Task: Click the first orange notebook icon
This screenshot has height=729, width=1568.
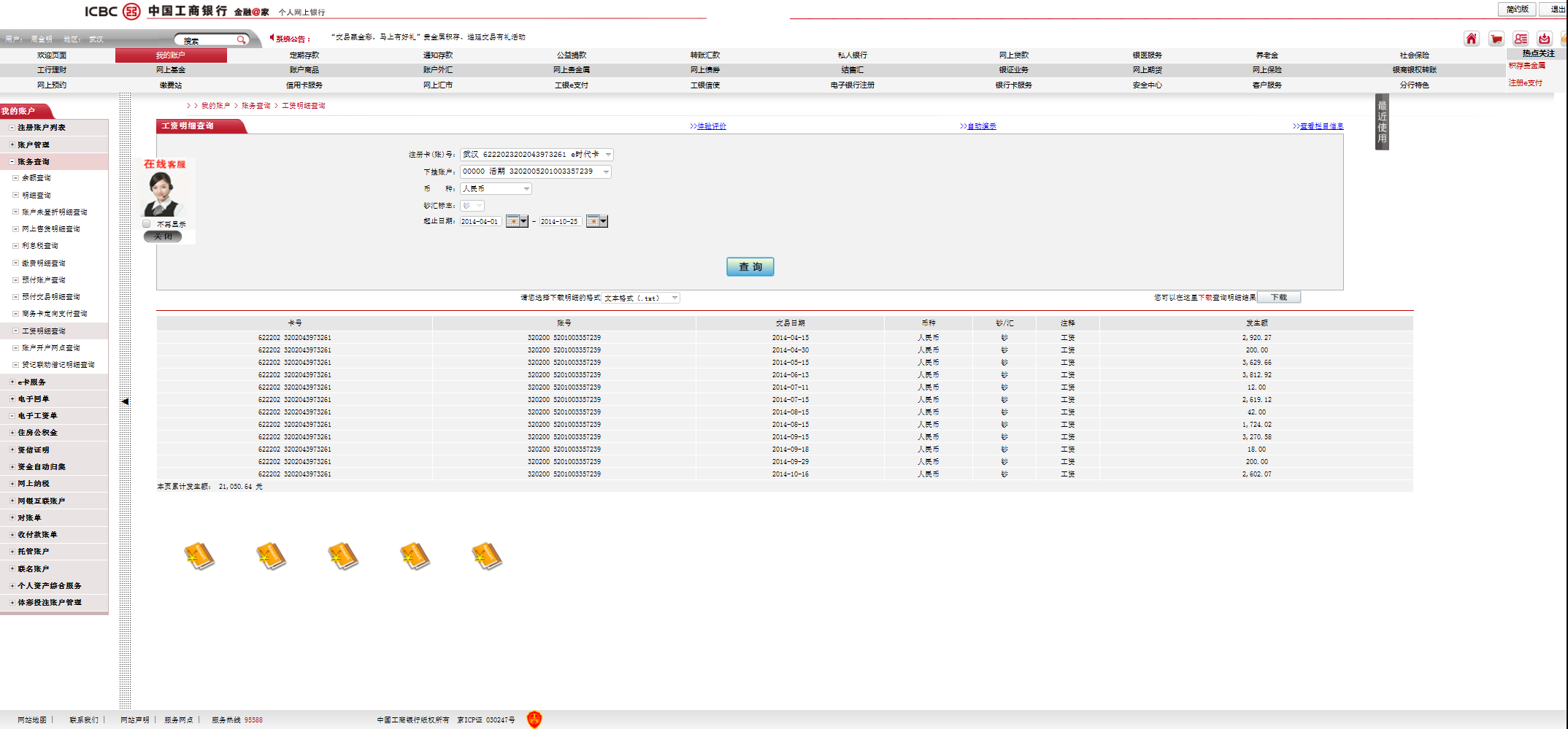Action: pos(199,556)
